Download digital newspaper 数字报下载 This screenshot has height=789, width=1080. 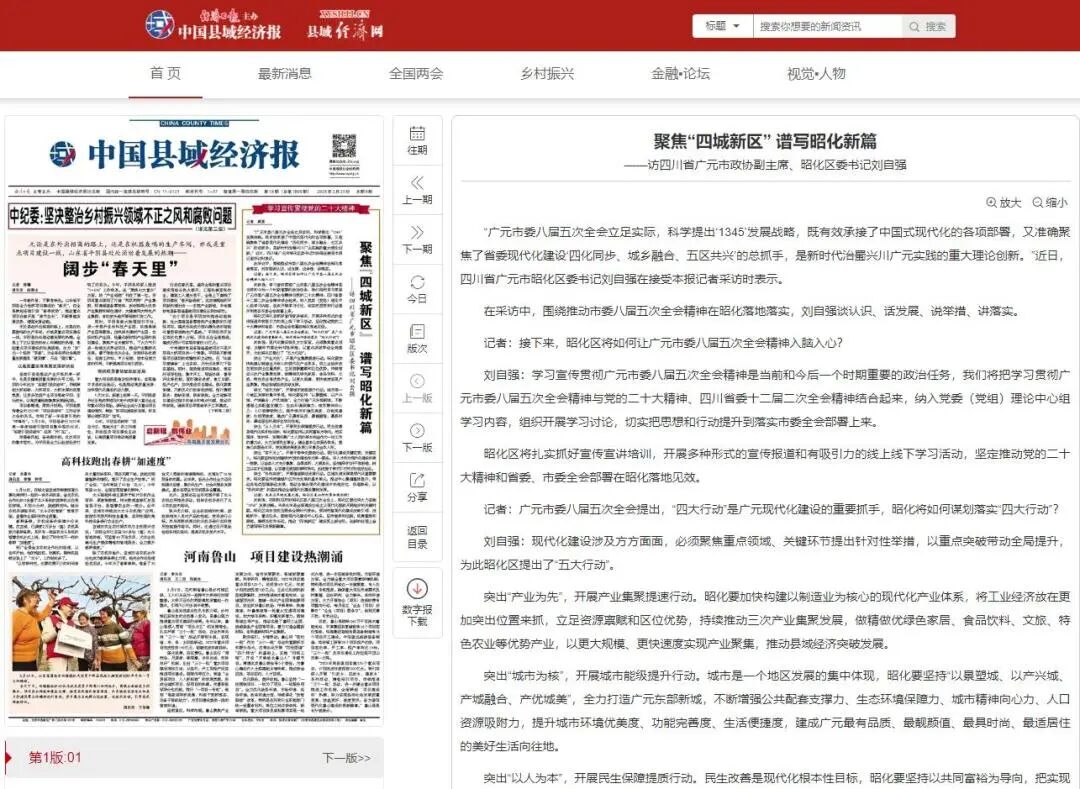coord(417,603)
